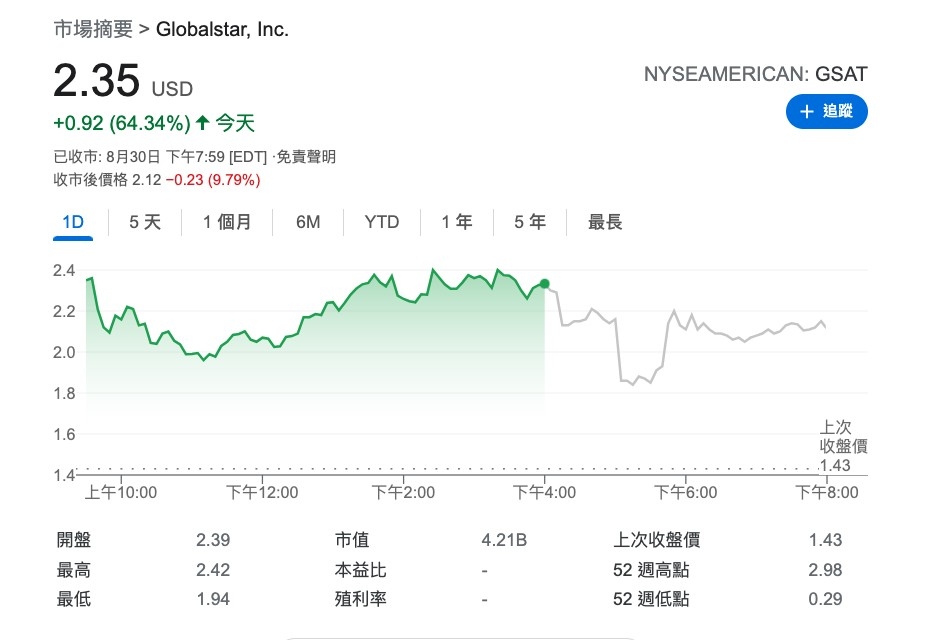Switch to the 5 天 tab
931x640 pixels.
pos(145,222)
